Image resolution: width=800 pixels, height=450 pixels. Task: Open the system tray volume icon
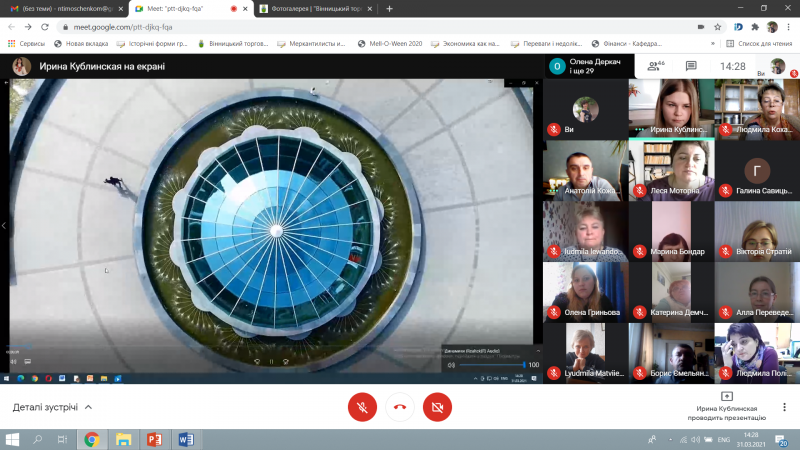click(695, 439)
